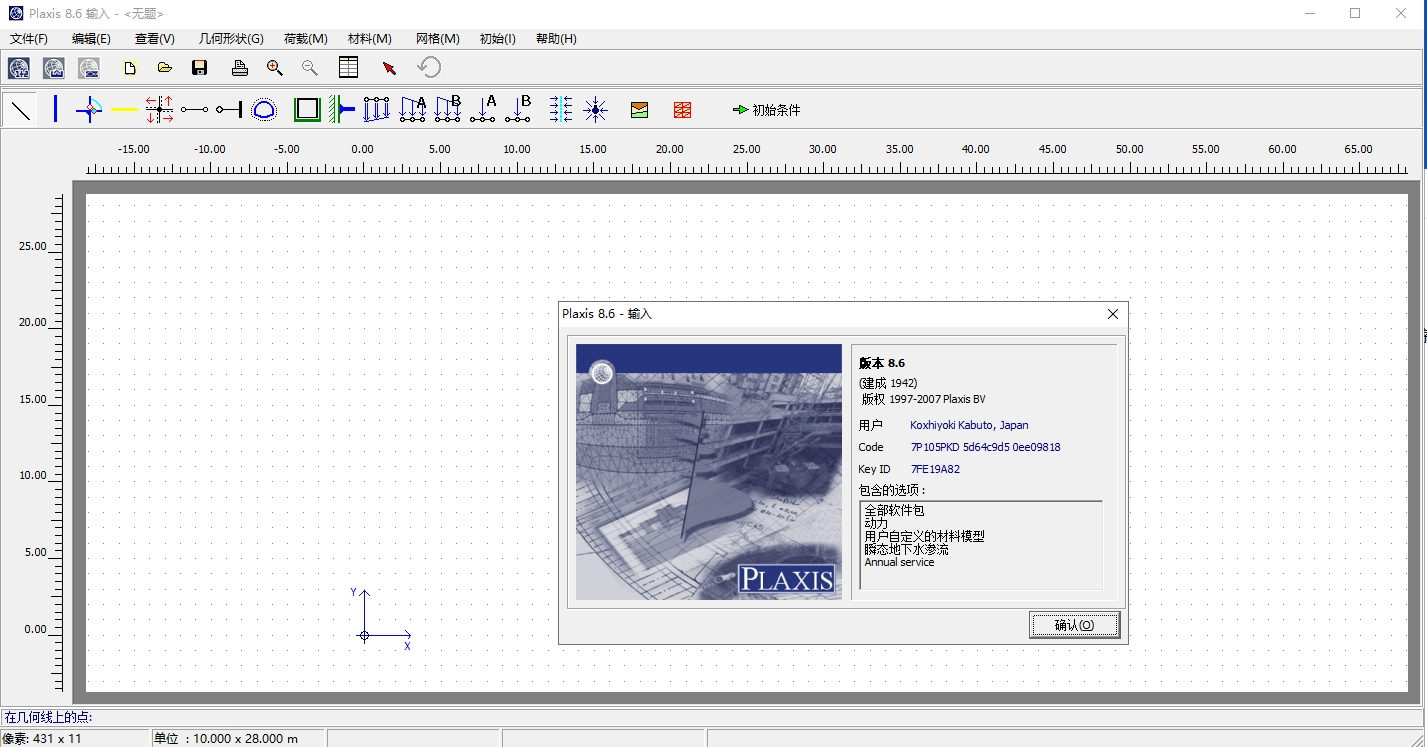Close the Plaxis 8.6 - 输入 dialog

(1113, 314)
